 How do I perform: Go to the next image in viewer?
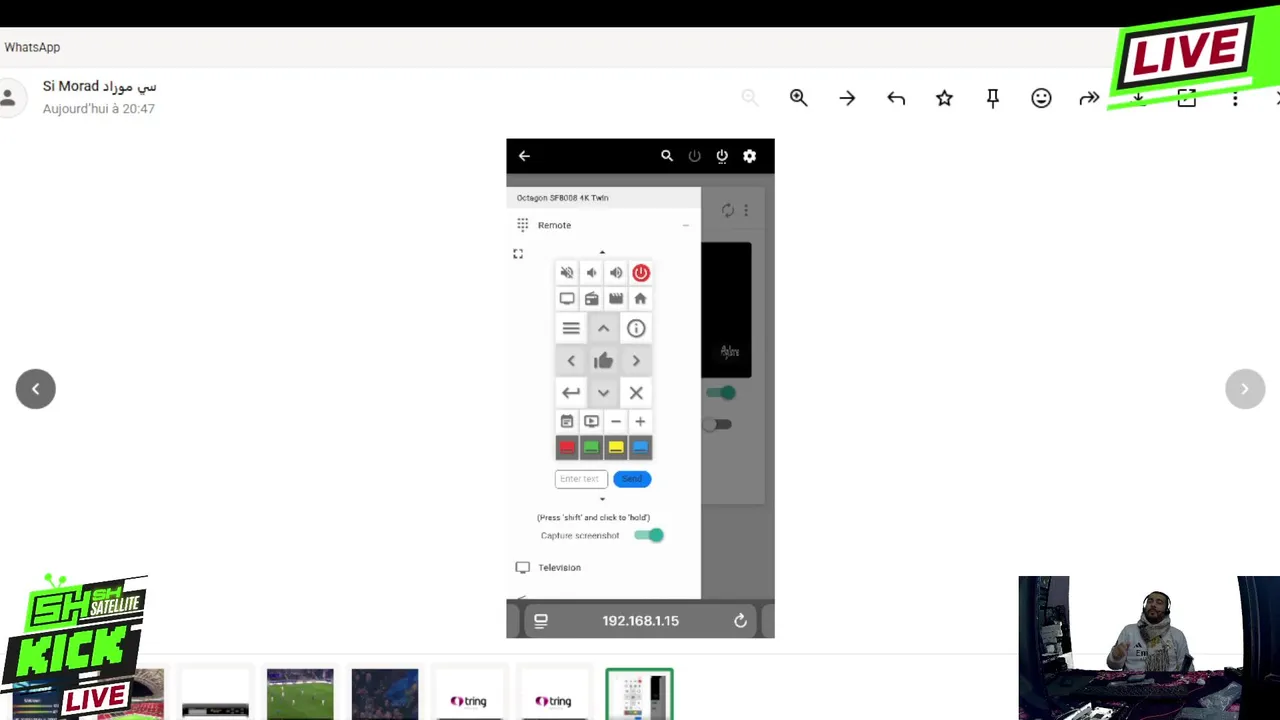click(1245, 389)
